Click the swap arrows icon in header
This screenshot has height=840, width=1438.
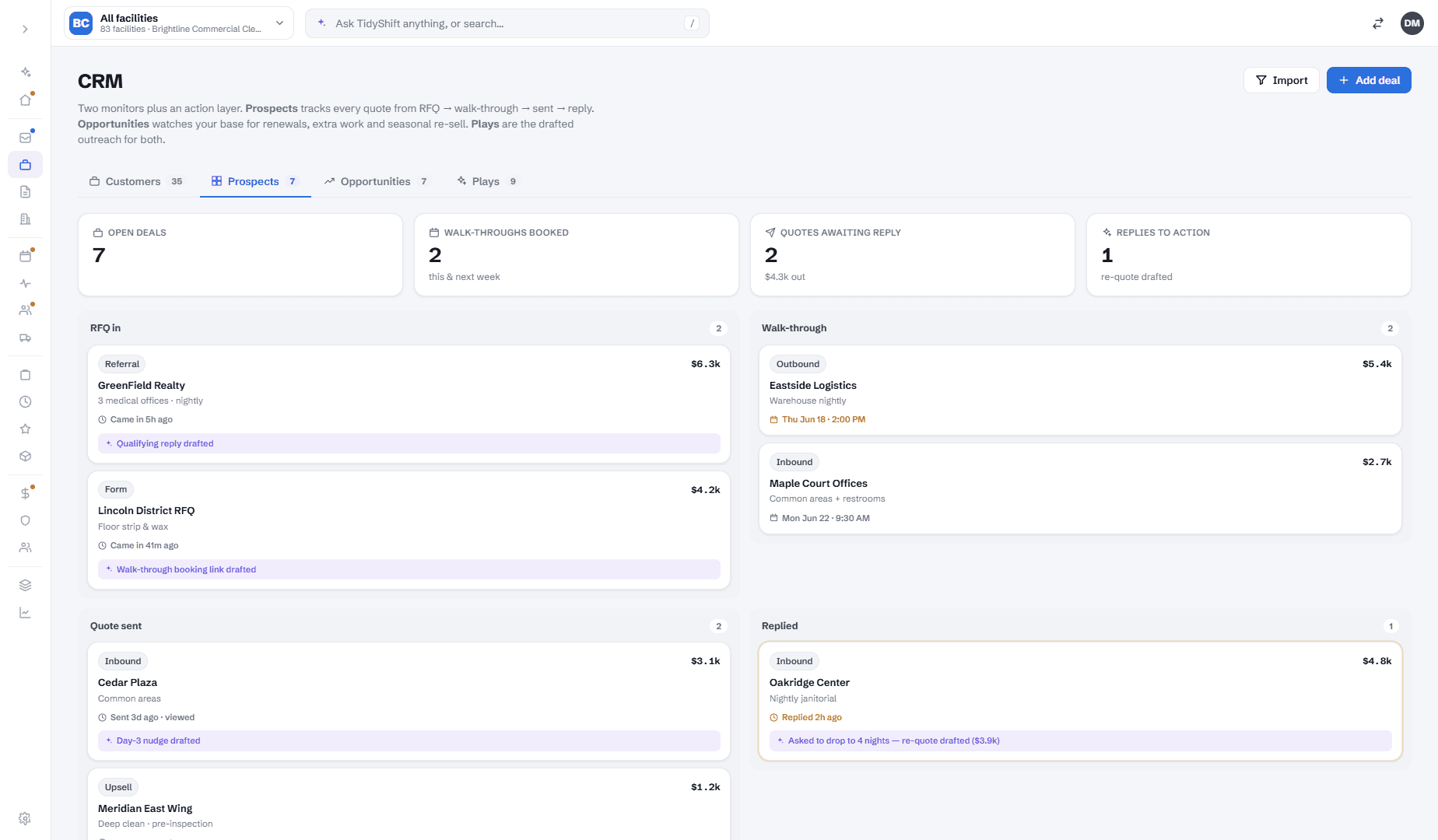[1377, 23]
